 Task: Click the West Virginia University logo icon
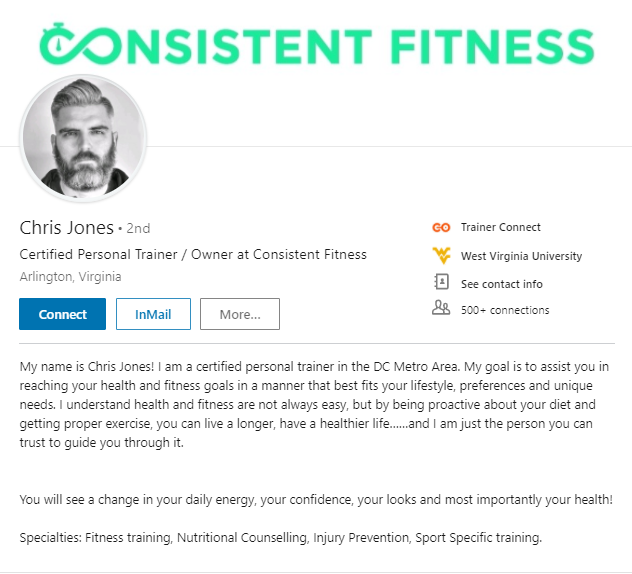click(x=441, y=256)
